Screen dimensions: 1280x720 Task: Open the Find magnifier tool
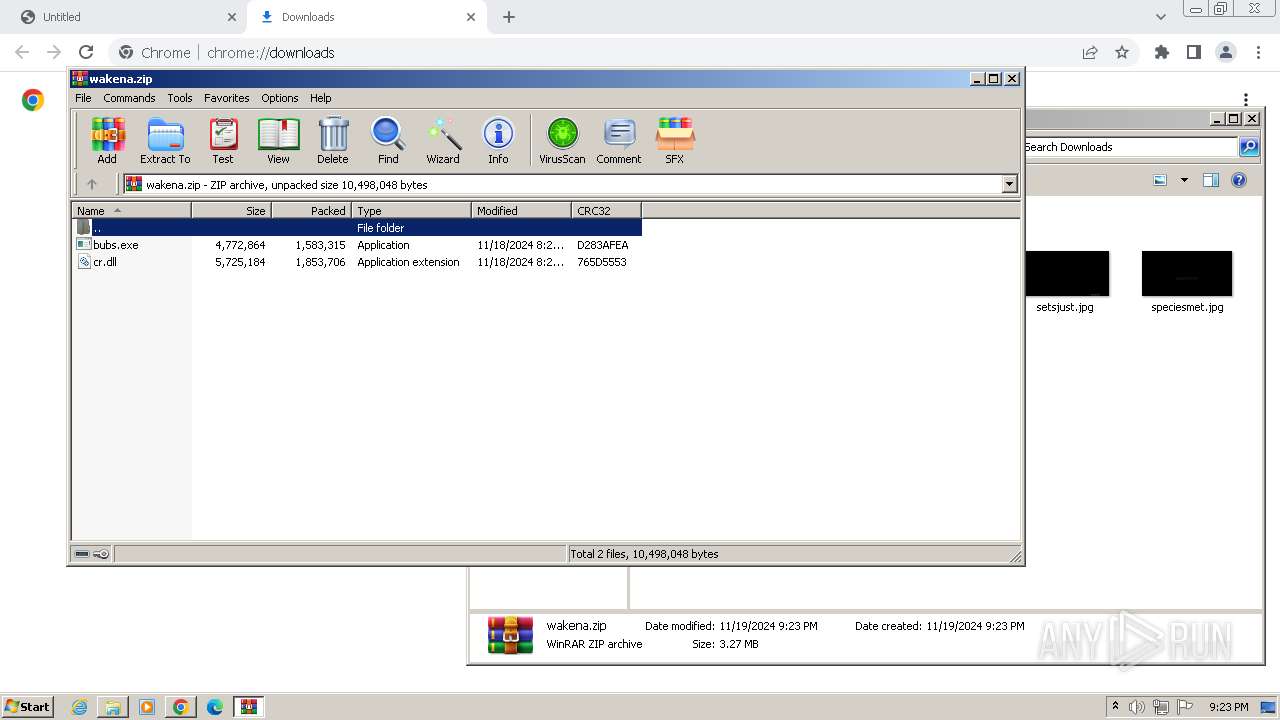388,140
